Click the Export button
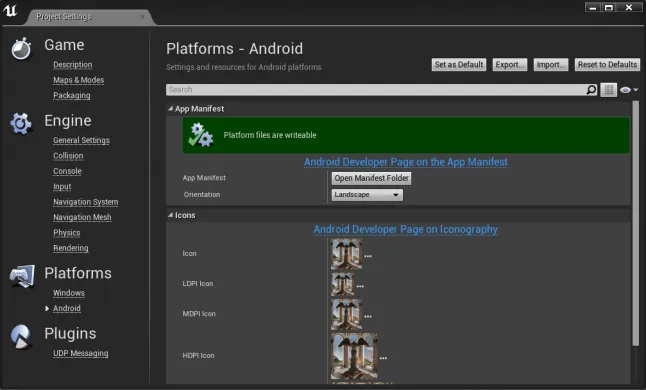The image size is (646, 390). tap(510, 65)
